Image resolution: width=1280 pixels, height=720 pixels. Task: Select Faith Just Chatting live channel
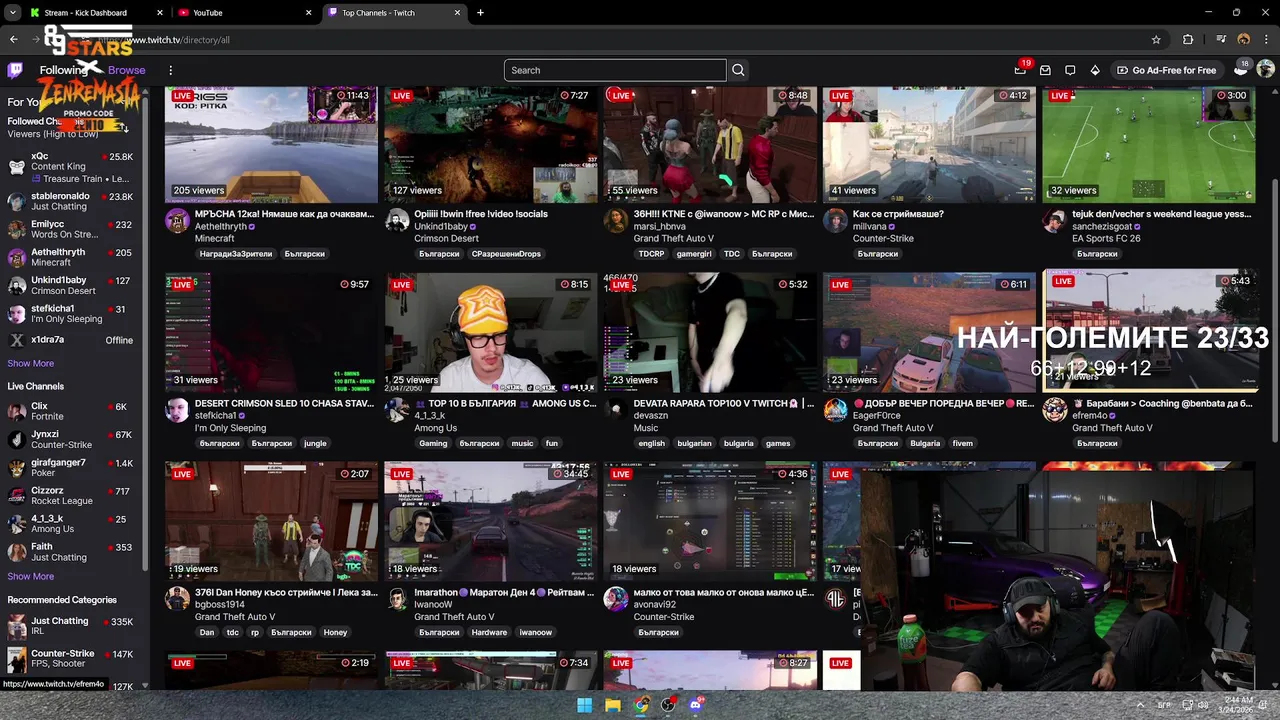tap(75, 552)
